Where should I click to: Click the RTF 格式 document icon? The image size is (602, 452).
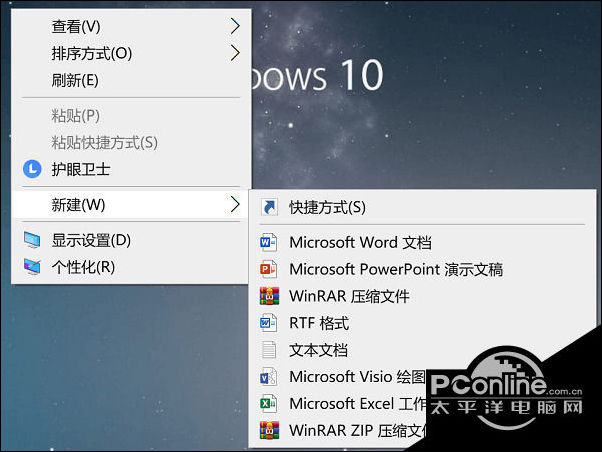coord(268,323)
